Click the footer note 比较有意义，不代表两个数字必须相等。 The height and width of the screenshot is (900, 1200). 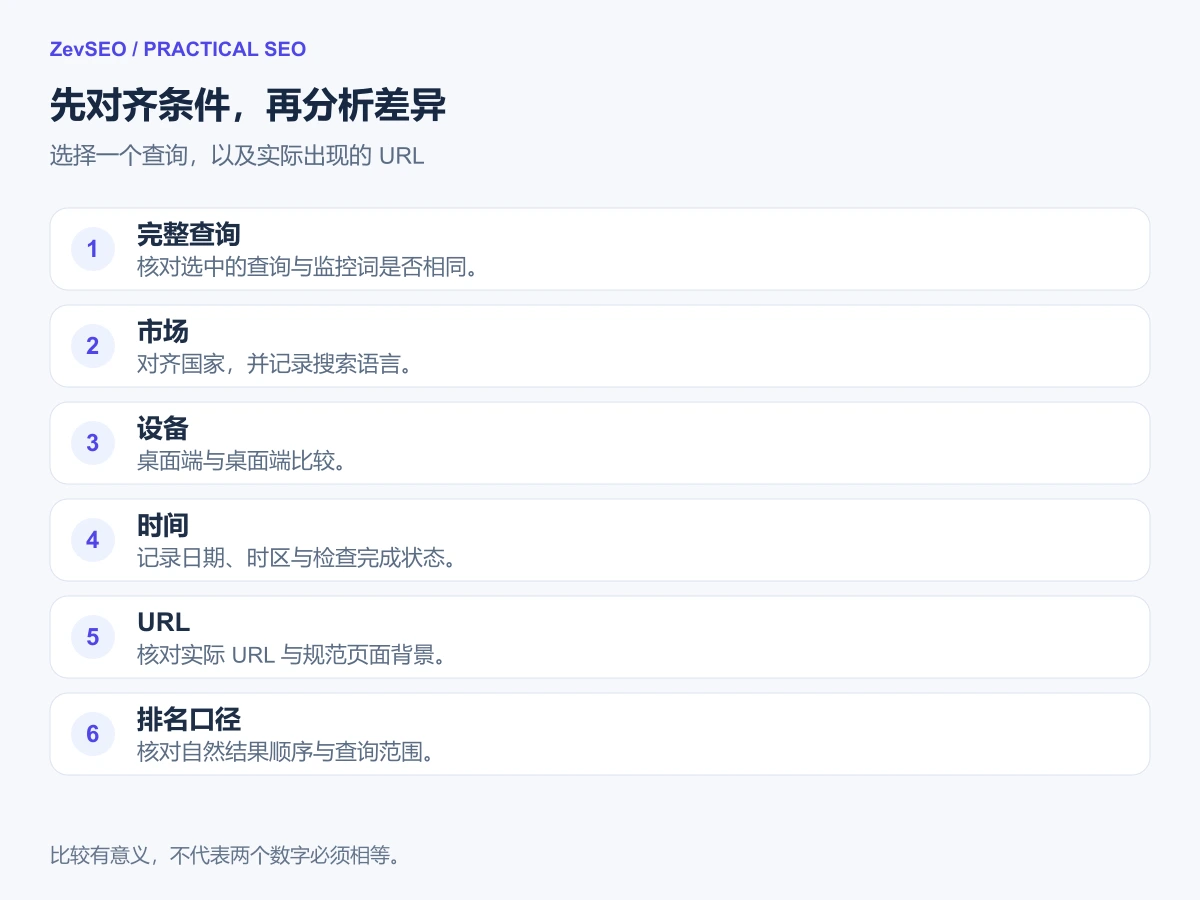pyautogui.click(x=224, y=856)
